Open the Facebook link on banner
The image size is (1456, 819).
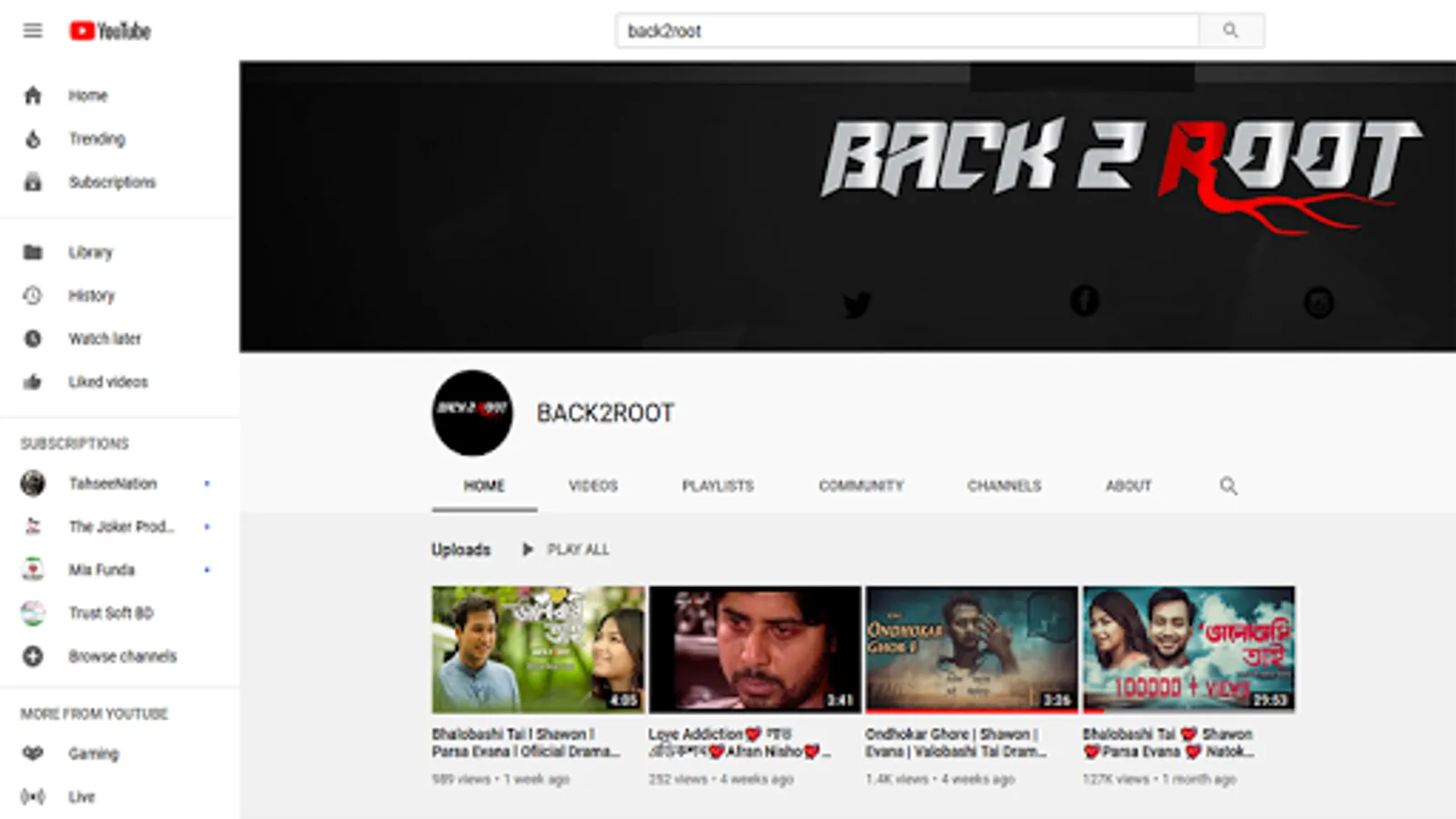1084,301
